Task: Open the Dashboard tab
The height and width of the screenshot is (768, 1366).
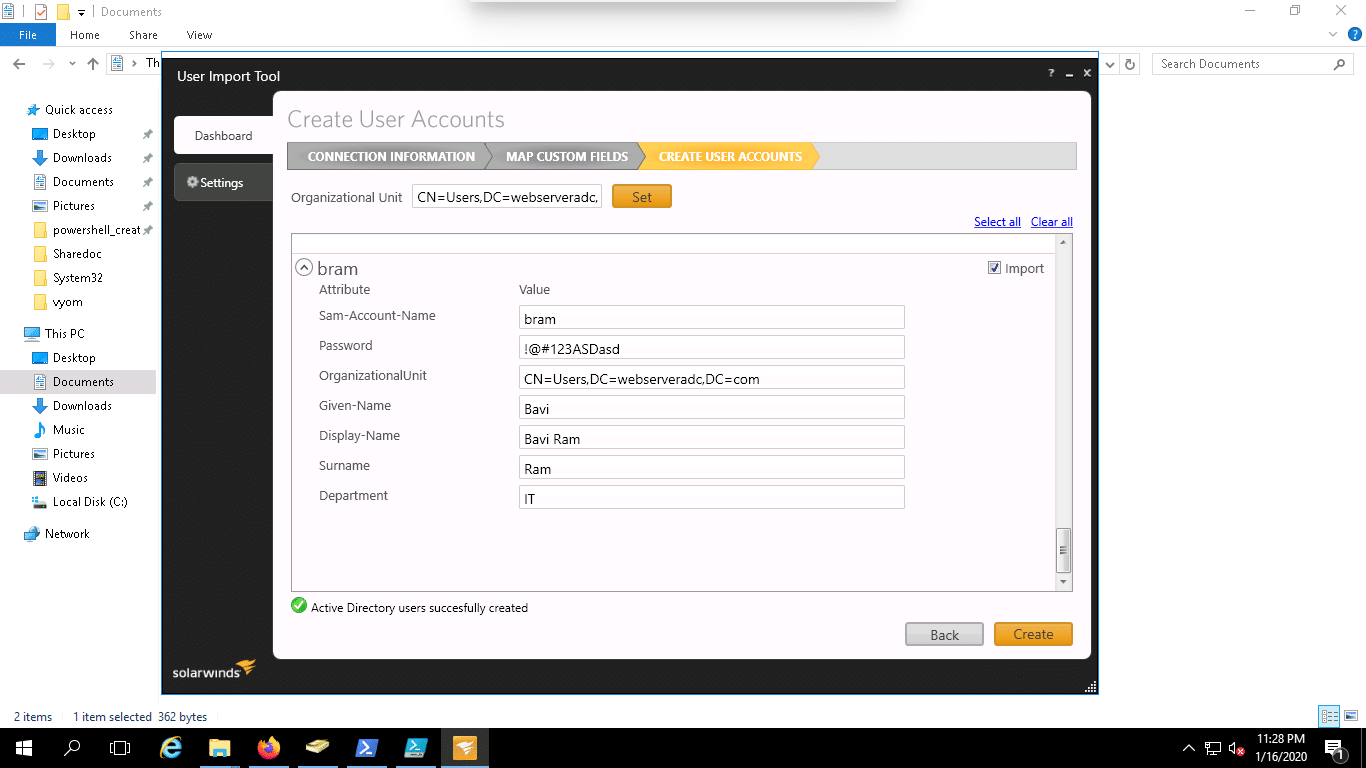Action: 223,136
